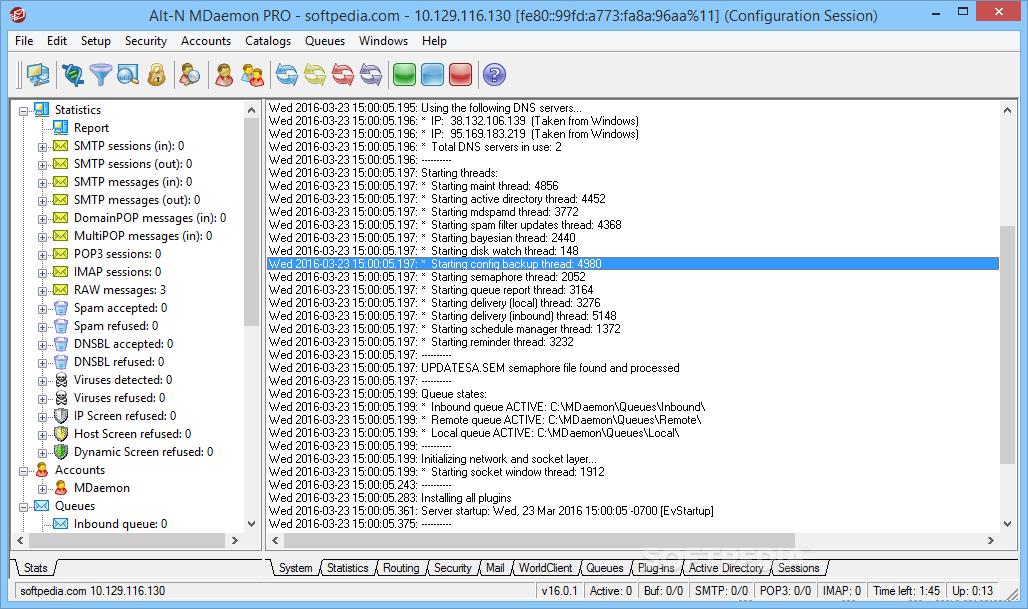
Task: Click the softpedia.com 10.129.116.130 status entry
Action: coord(92,591)
